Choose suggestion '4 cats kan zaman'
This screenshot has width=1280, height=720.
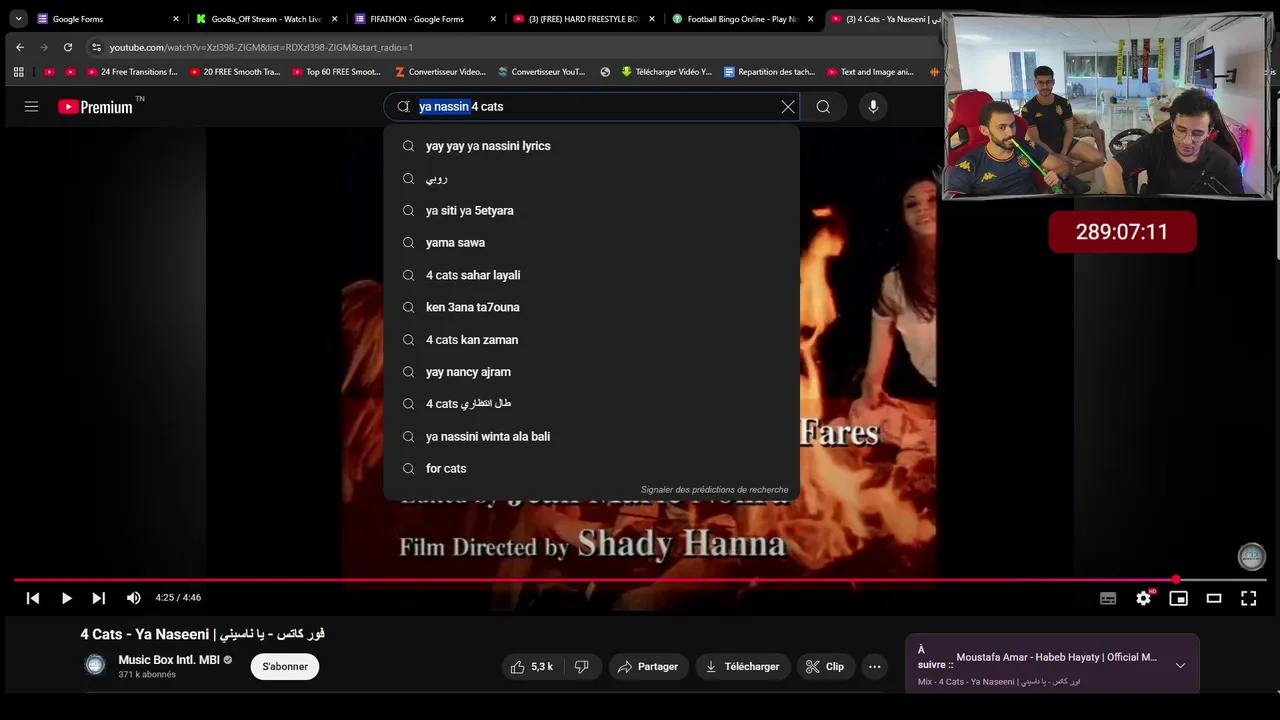(x=592, y=339)
